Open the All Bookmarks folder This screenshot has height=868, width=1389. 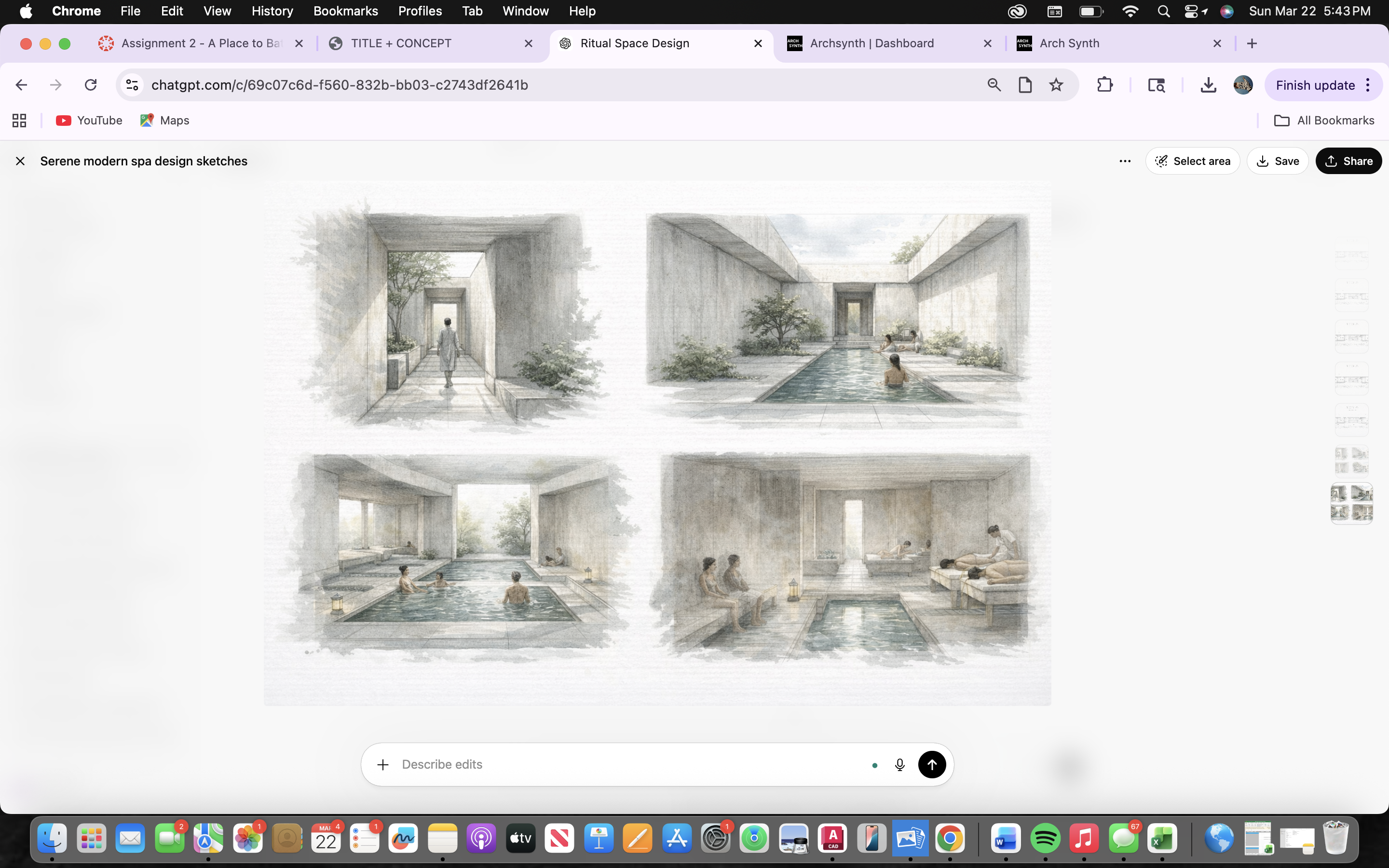(1324, 121)
